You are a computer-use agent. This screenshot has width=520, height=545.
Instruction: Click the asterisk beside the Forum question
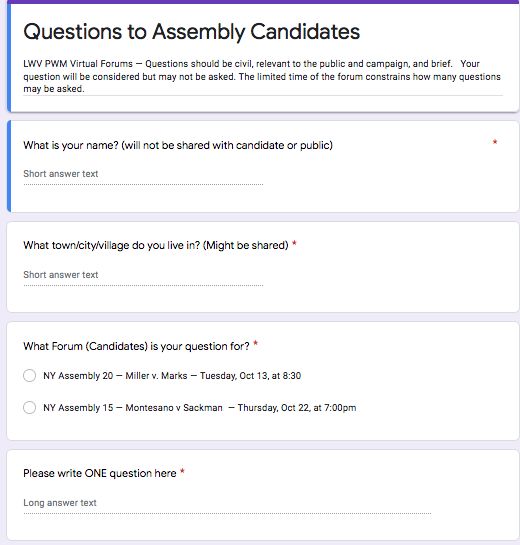(x=255, y=344)
